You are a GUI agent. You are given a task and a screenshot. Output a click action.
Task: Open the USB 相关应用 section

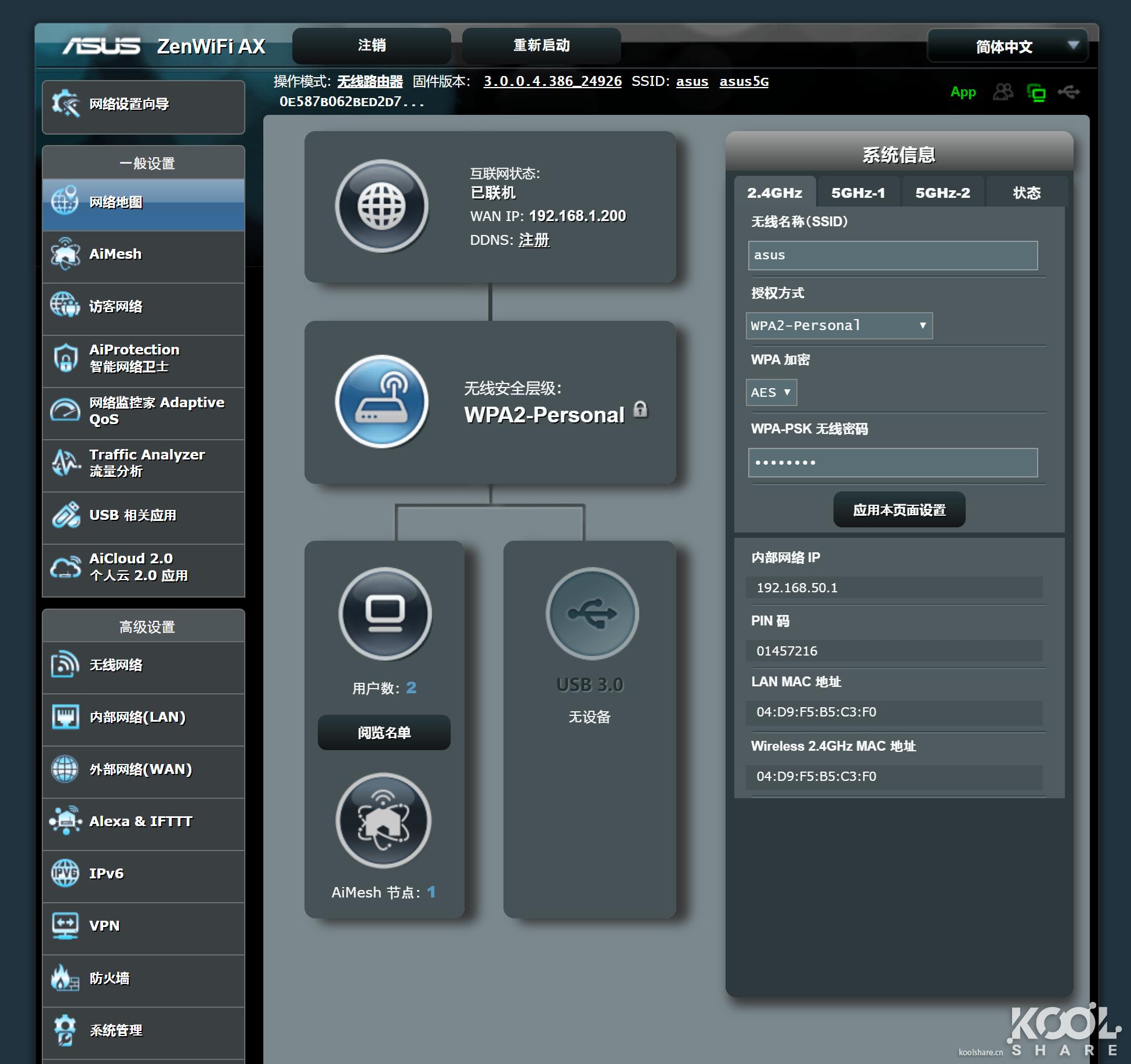[132, 515]
